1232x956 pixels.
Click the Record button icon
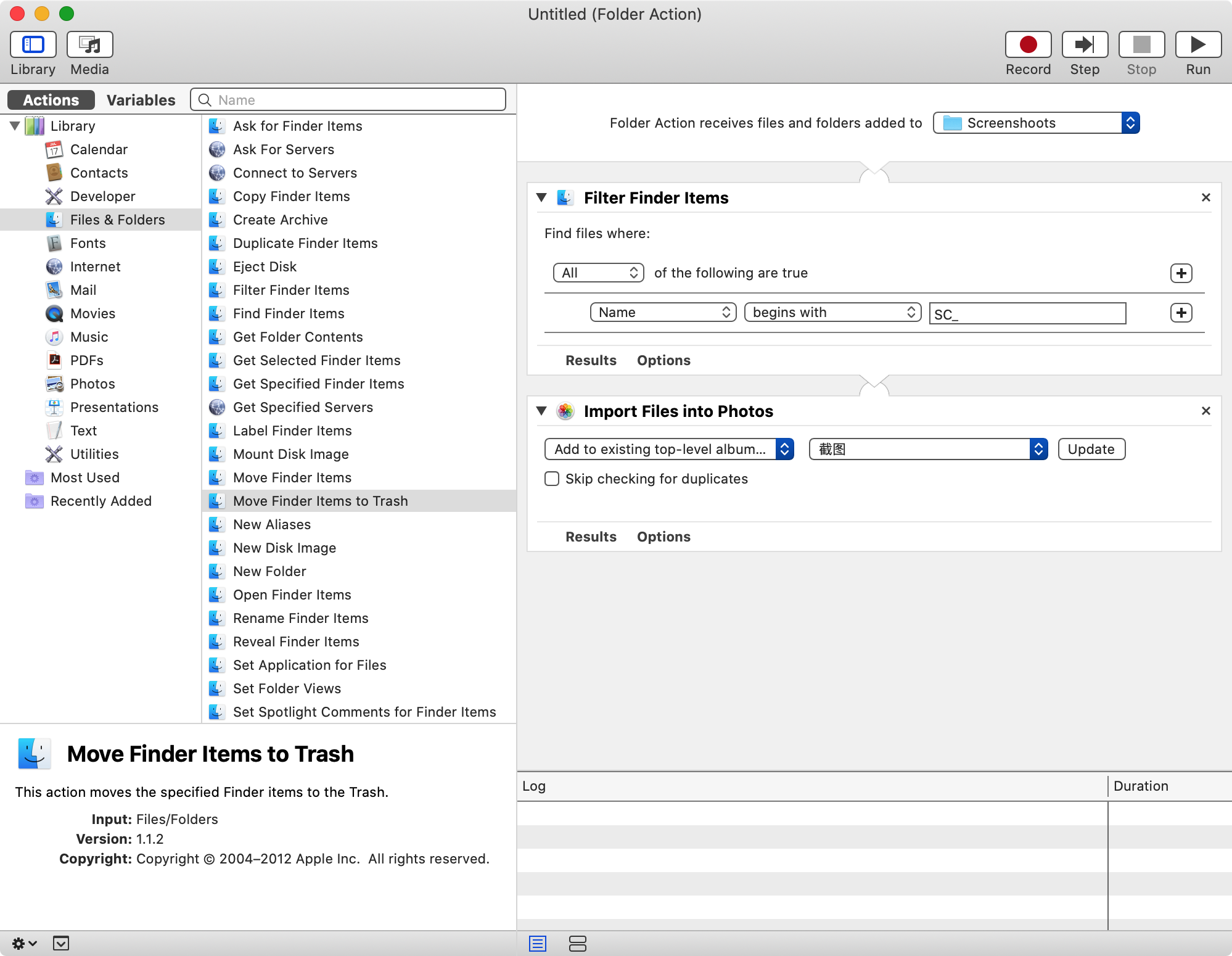(x=1028, y=45)
